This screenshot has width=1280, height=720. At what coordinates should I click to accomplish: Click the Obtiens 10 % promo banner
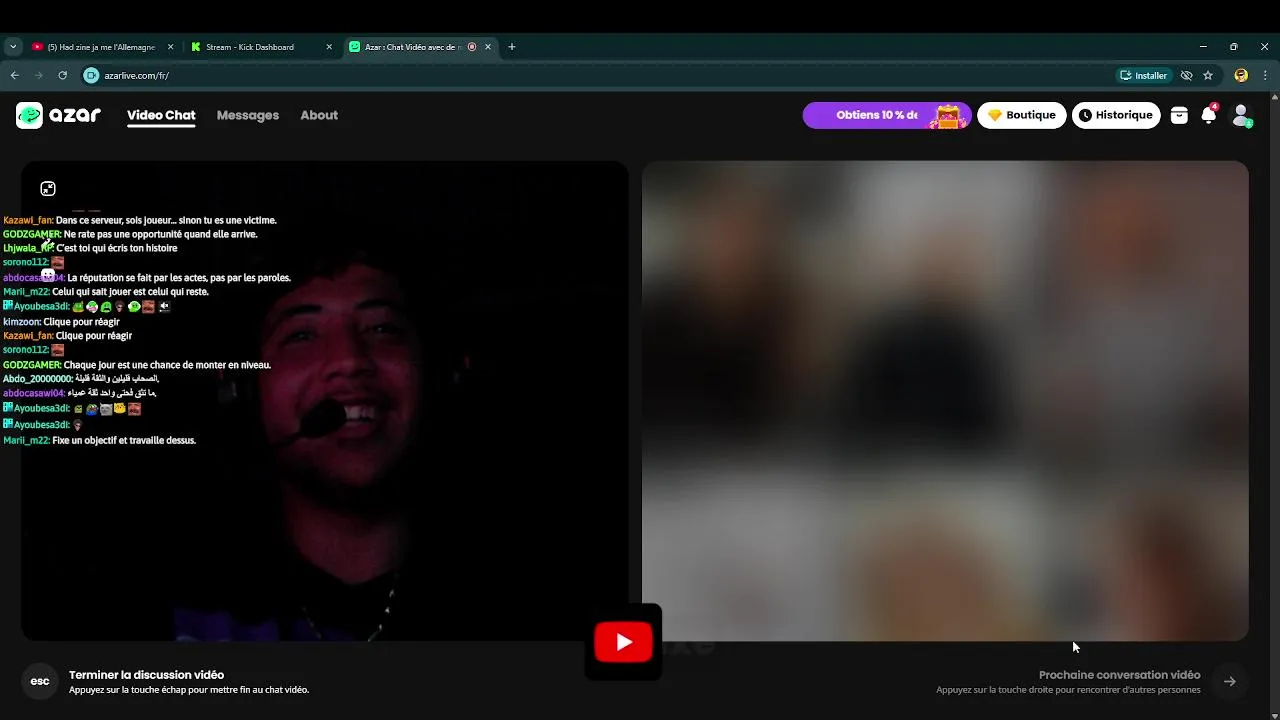click(886, 115)
